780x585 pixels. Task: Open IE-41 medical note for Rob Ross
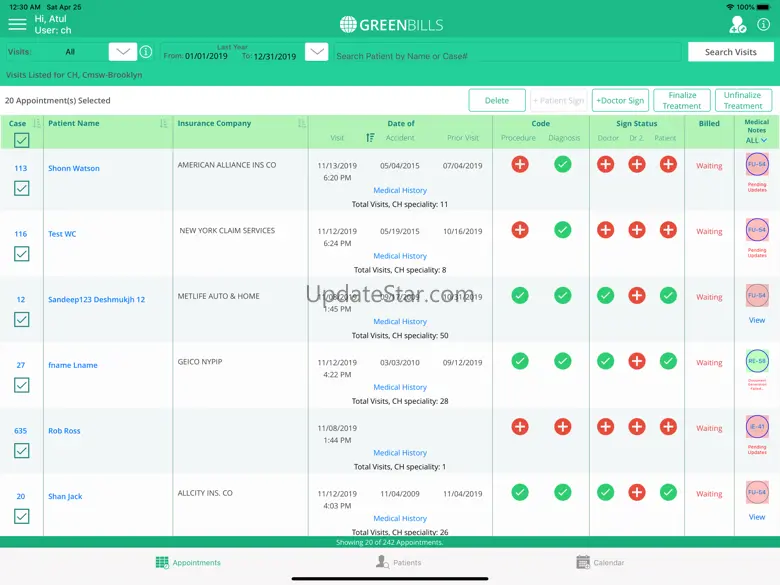757,427
